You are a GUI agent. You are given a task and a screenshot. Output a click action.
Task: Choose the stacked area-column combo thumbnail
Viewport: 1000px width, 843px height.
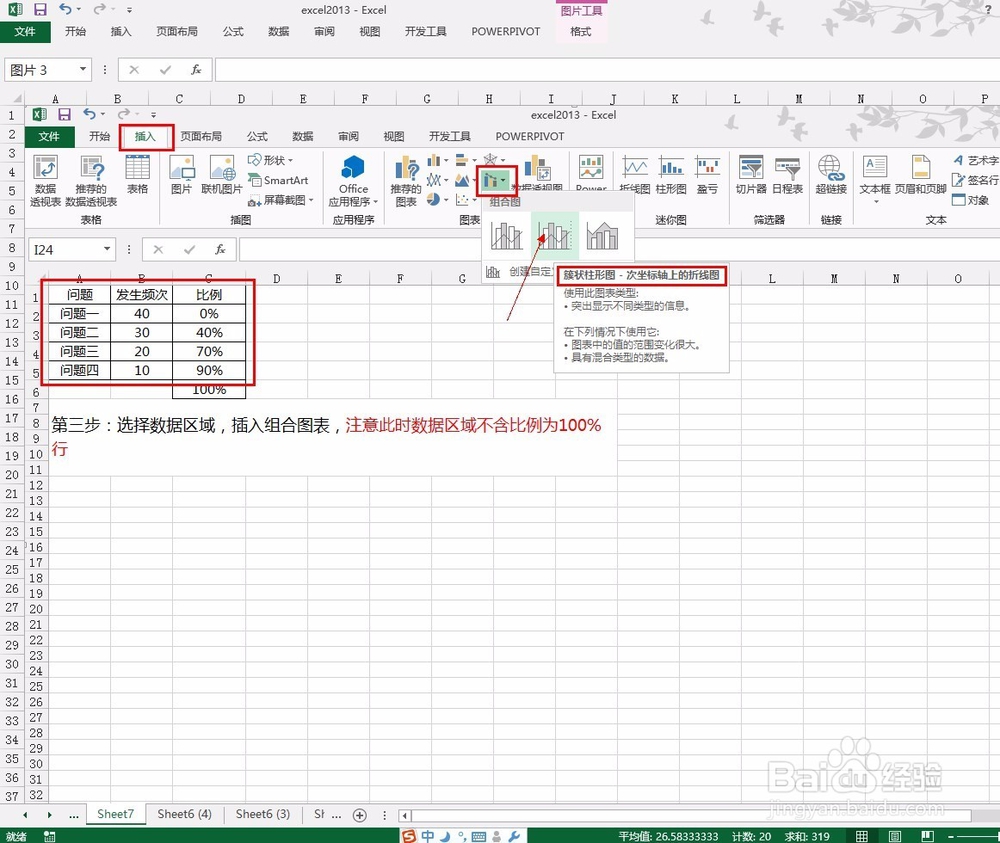click(x=602, y=235)
